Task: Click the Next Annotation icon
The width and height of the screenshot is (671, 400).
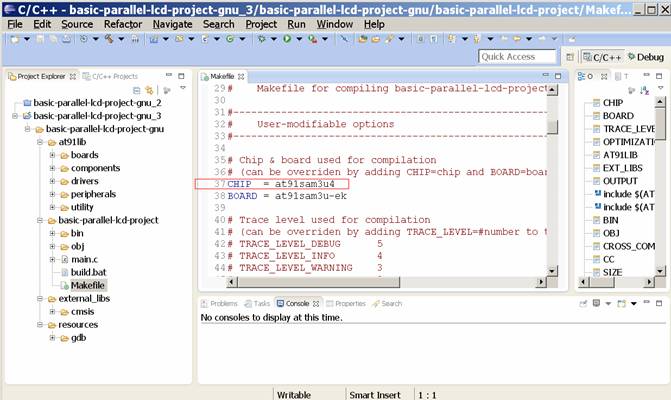Action: pos(452,39)
